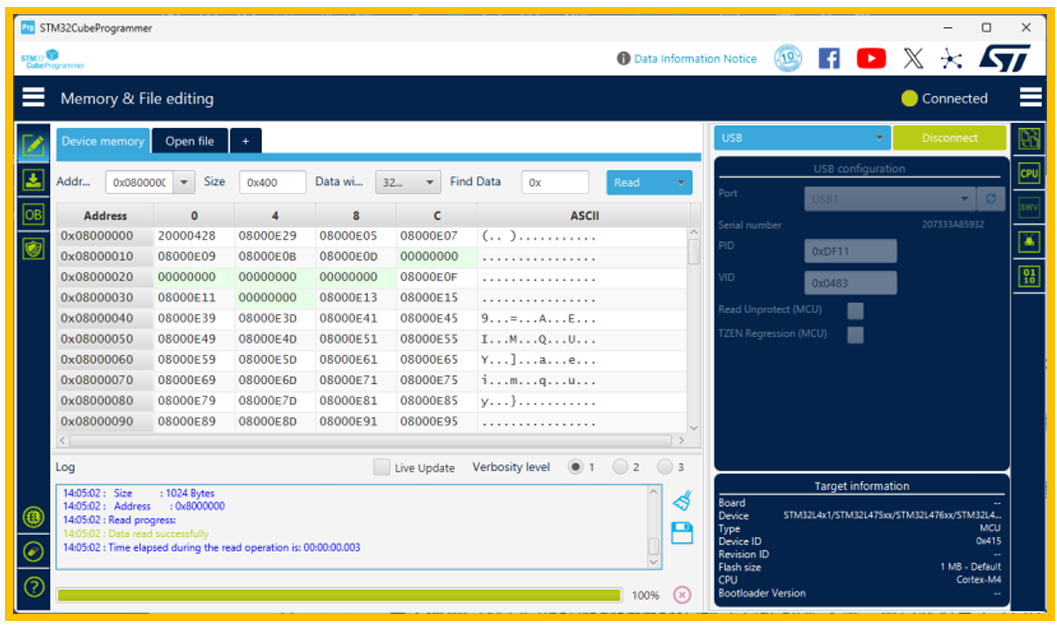Expand the Address dropdown

pyautogui.click(x=184, y=182)
